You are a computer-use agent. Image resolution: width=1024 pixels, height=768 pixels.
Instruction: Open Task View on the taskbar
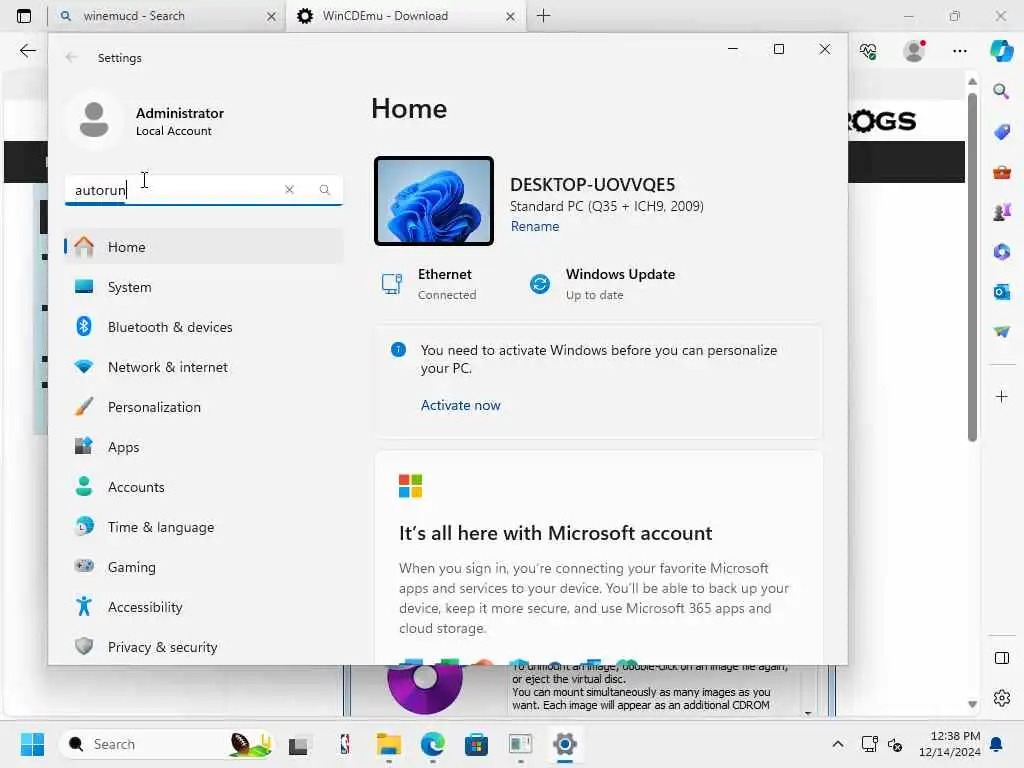tap(299, 744)
